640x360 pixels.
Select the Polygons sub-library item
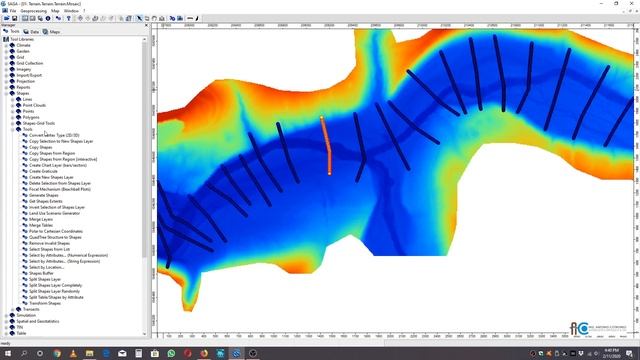click(x=31, y=117)
